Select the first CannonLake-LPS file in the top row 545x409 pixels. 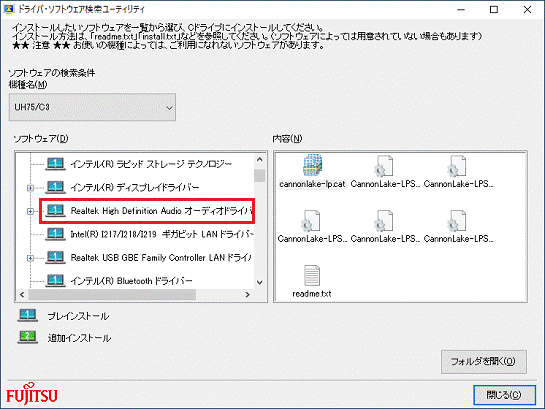[x=384, y=165]
